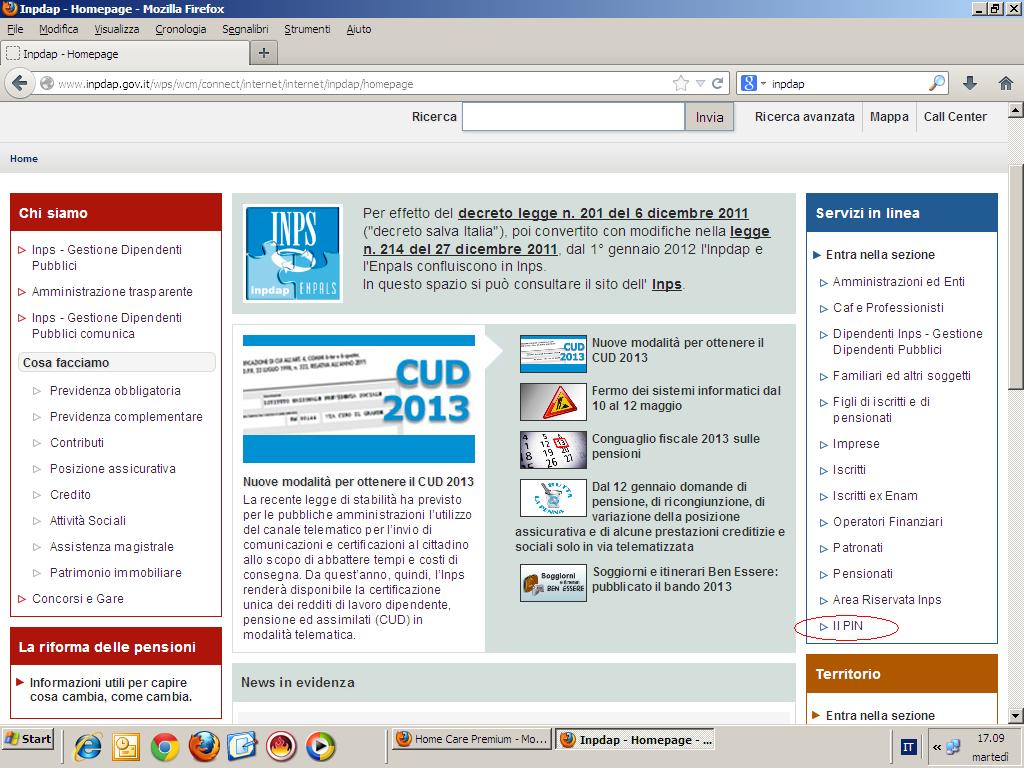Open the Il PIN link
This screenshot has height=768, width=1024.
(848, 626)
